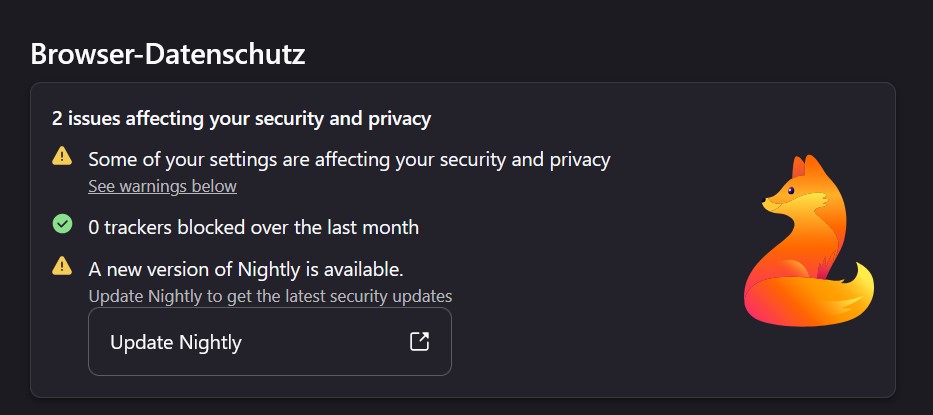Click "A new version of Nightly" message
Viewport: 933px width, 415px height.
[x=246, y=269]
